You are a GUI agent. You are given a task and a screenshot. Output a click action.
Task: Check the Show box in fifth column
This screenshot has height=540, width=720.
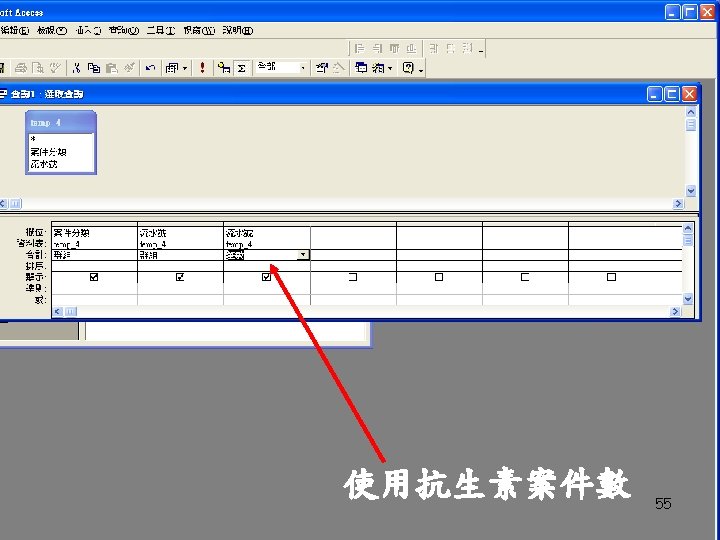[439, 277]
